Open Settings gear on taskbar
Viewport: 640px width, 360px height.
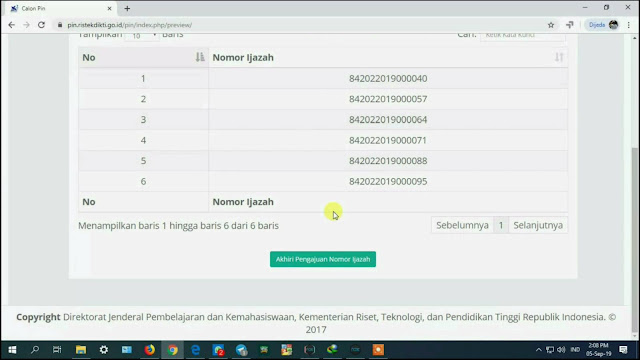pyautogui.click(x=104, y=350)
